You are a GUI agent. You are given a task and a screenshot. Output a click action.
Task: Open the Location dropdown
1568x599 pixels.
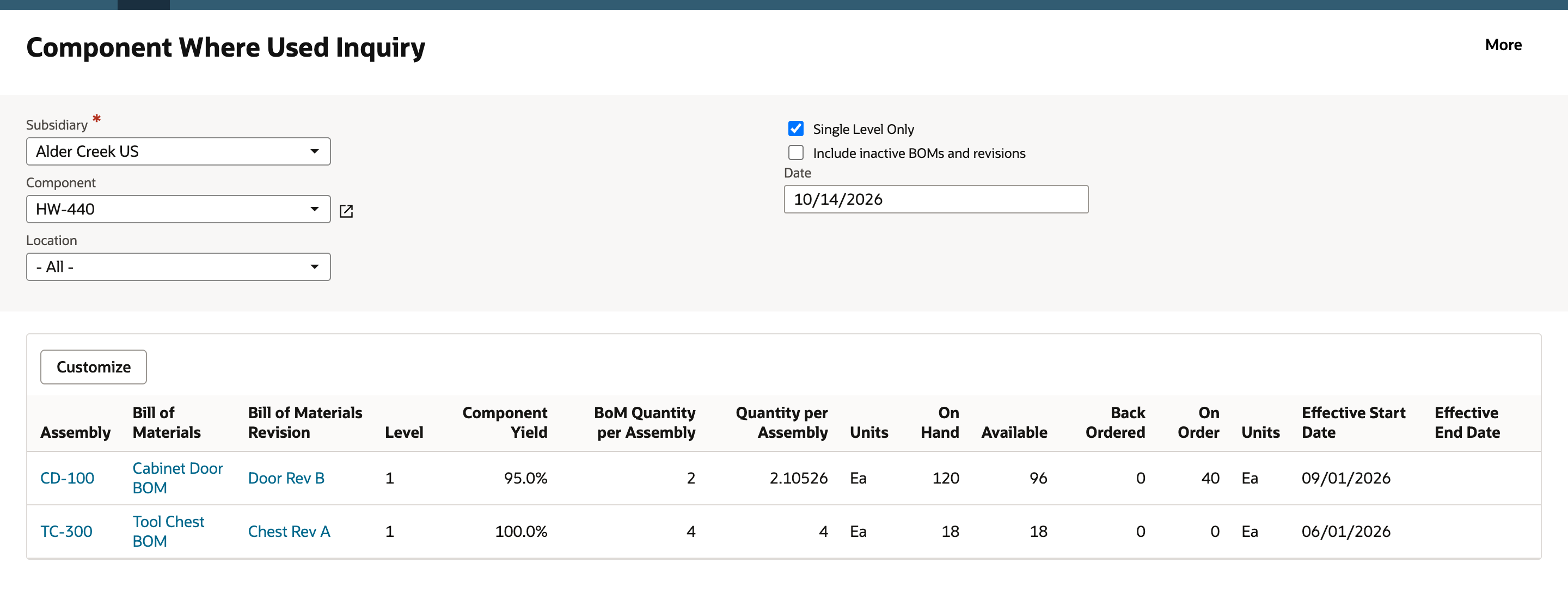[x=179, y=267]
